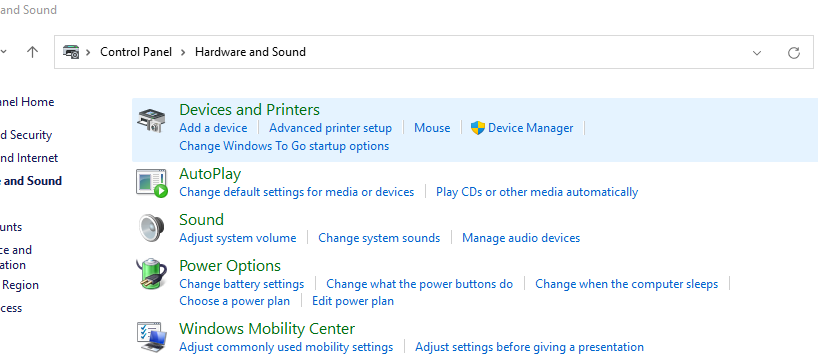Launch Device Manager link
Image resolution: width=818 pixels, height=363 pixels.
(531, 128)
